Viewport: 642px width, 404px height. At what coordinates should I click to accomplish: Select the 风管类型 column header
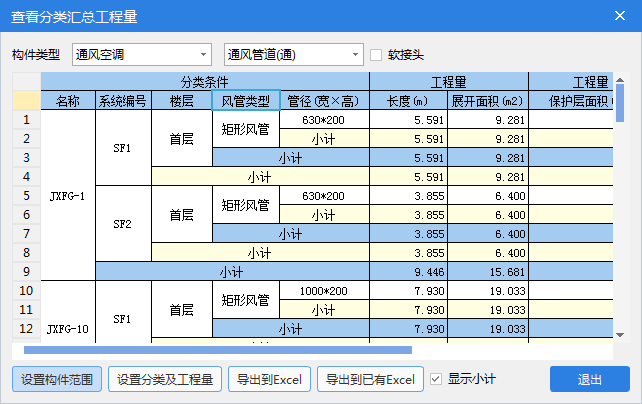(245, 101)
